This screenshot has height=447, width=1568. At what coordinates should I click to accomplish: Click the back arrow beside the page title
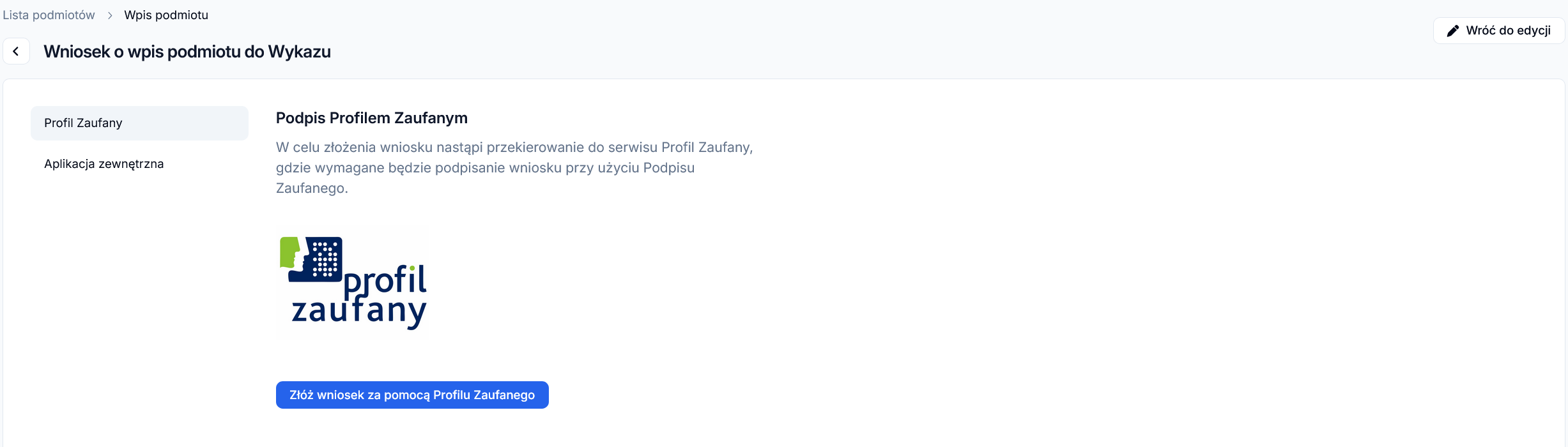[x=16, y=52]
